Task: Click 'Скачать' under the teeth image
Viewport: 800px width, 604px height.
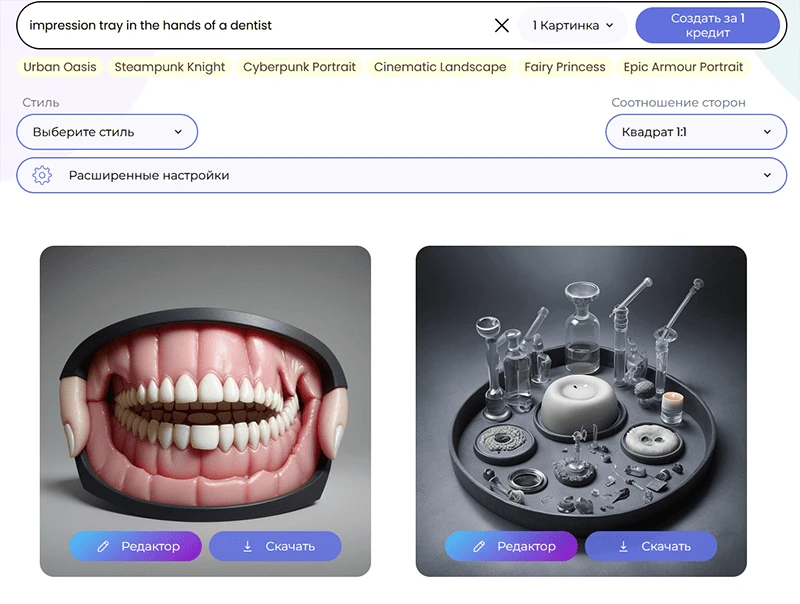Action: (x=275, y=546)
